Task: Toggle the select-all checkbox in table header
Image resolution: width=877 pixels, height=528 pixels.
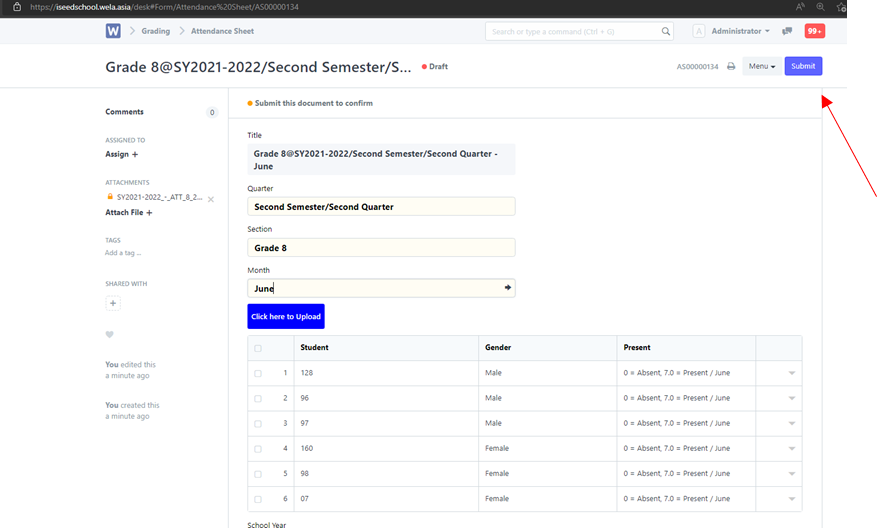Action: [x=258, y=348]
